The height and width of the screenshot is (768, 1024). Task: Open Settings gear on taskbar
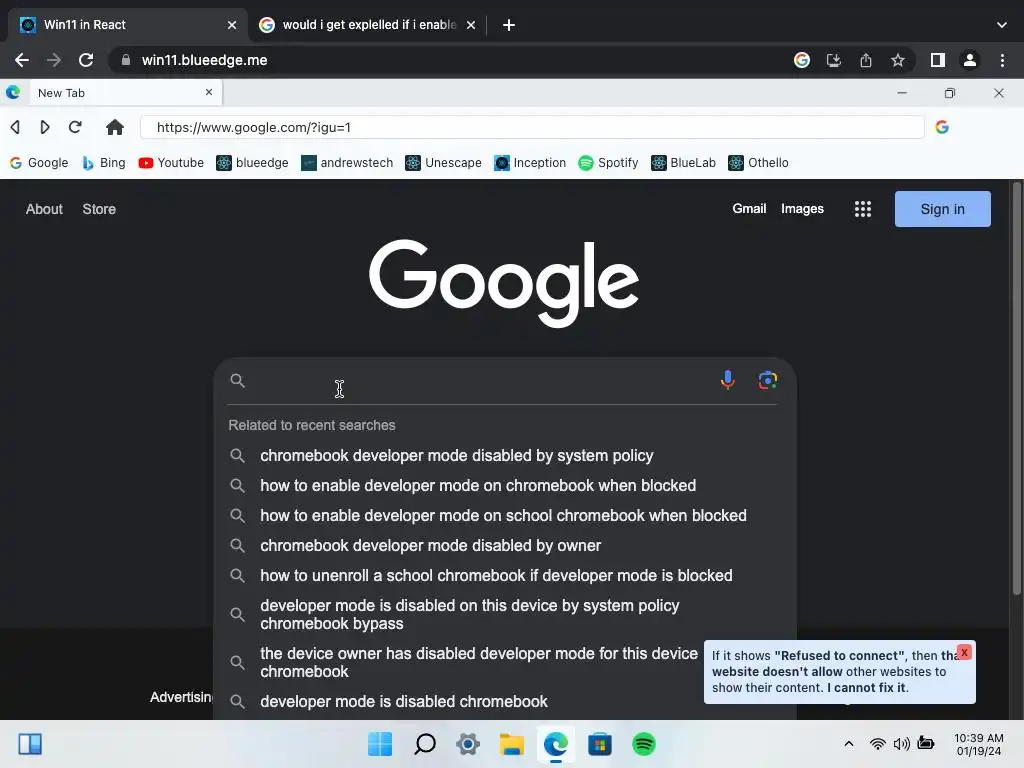(468, 744)
